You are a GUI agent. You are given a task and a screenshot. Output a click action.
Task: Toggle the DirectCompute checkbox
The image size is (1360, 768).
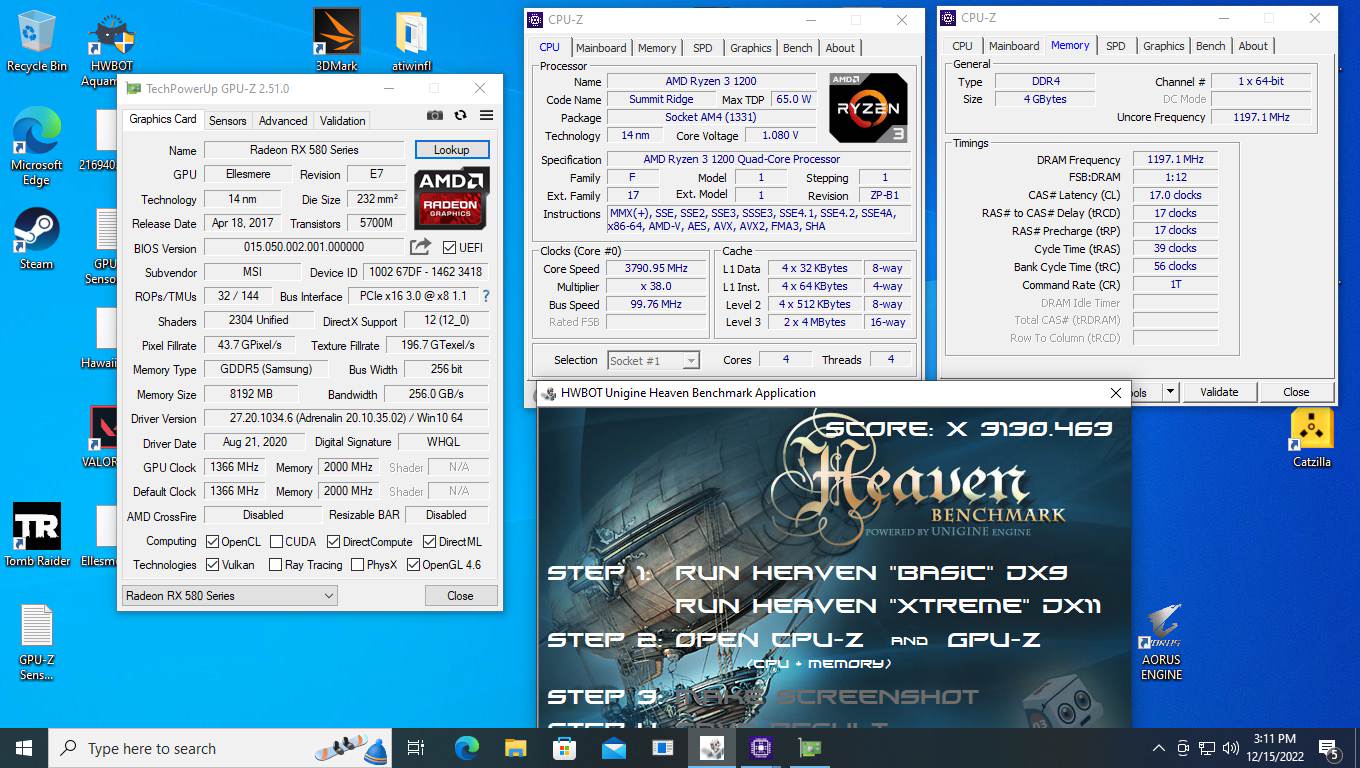tap(333, 541)
